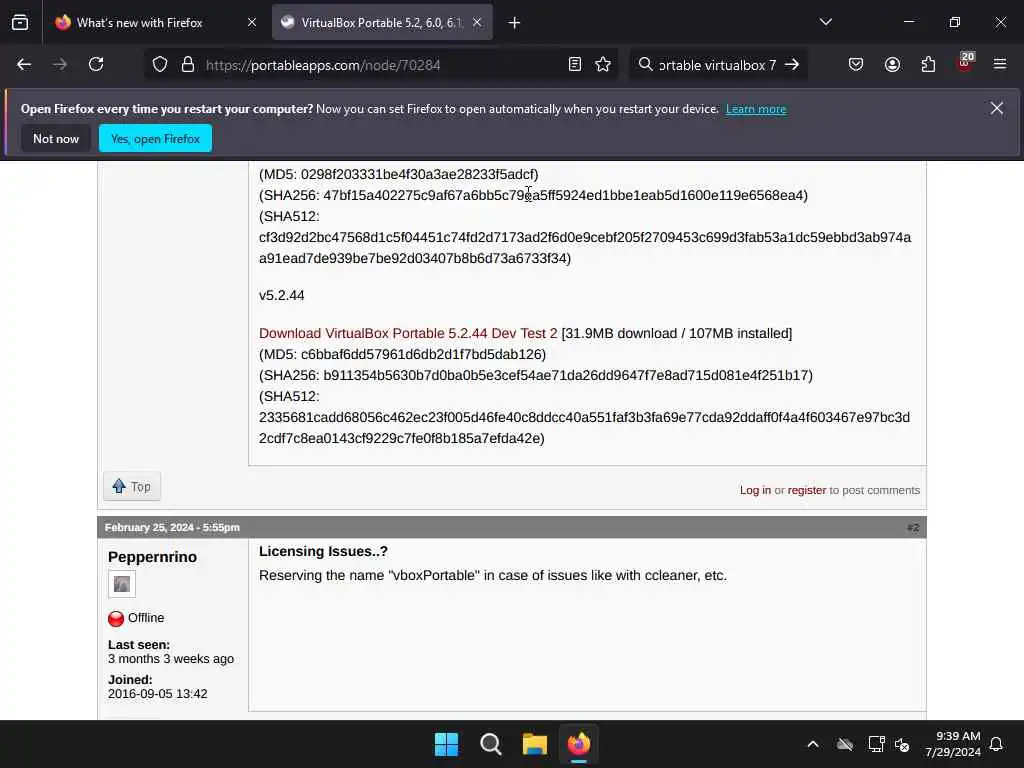Show hidden tray icons chevron
Screen dimensions: 1024x768
coord(813,744)
